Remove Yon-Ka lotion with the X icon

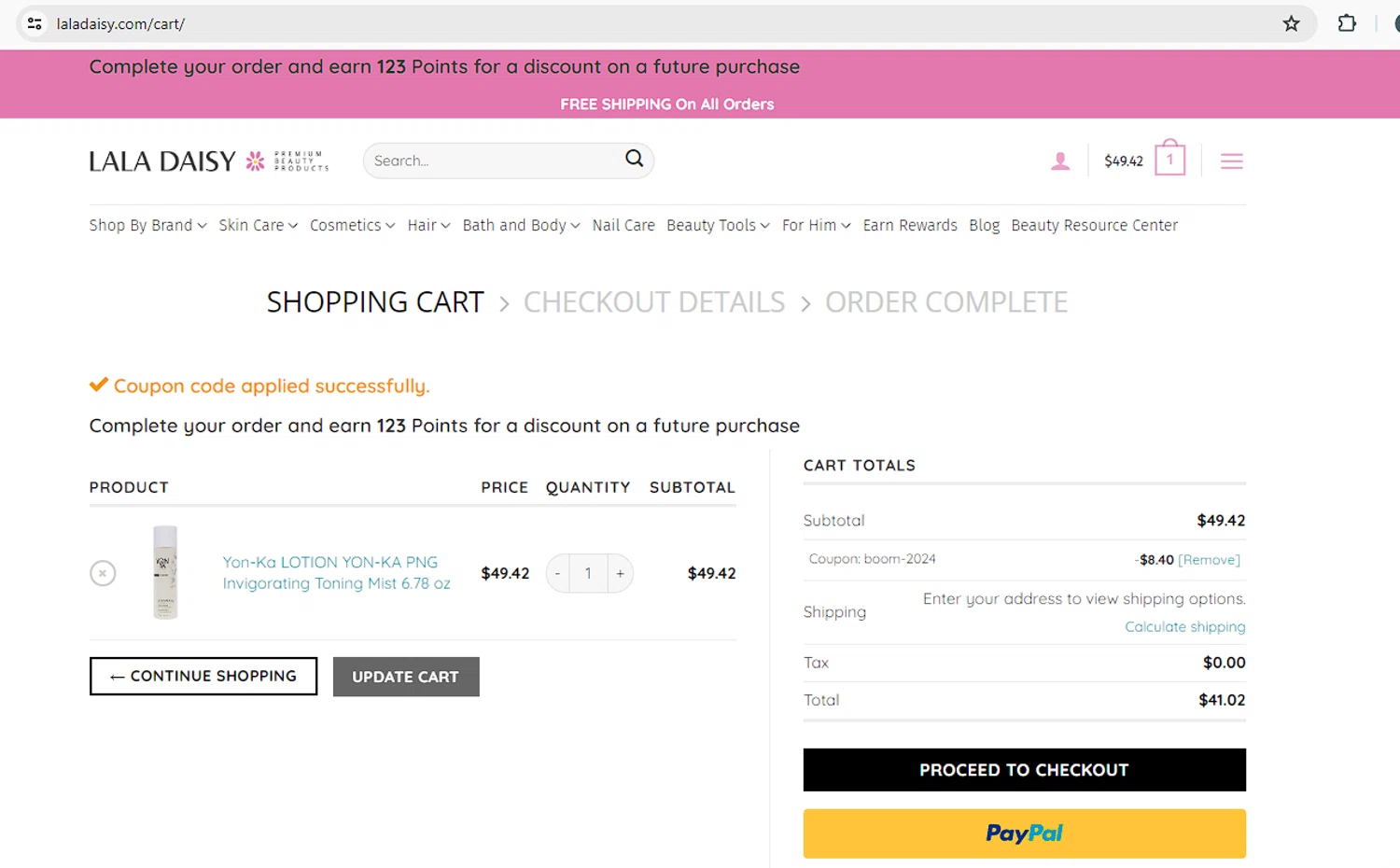[x=103, y=573]
